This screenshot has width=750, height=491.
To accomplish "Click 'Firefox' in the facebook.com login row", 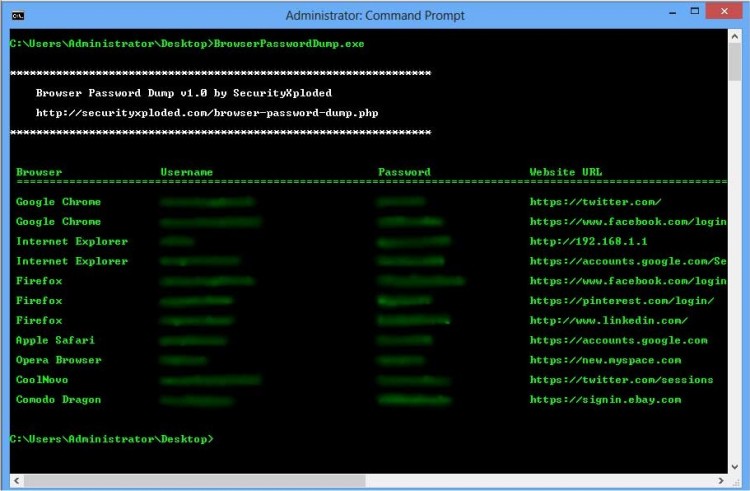I will (x=39, y=281).
